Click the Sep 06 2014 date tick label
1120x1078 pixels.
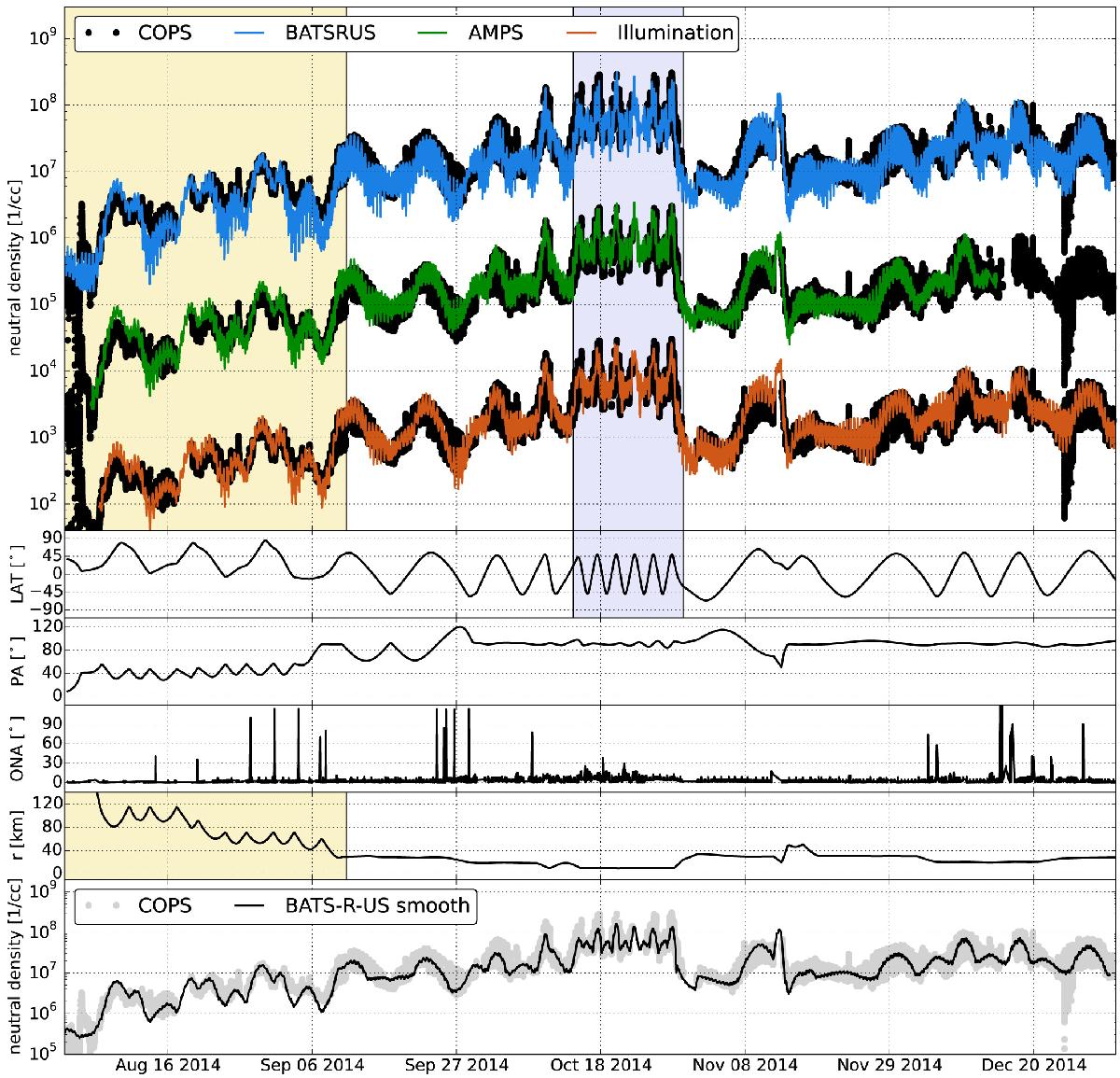coord(312,1065)
